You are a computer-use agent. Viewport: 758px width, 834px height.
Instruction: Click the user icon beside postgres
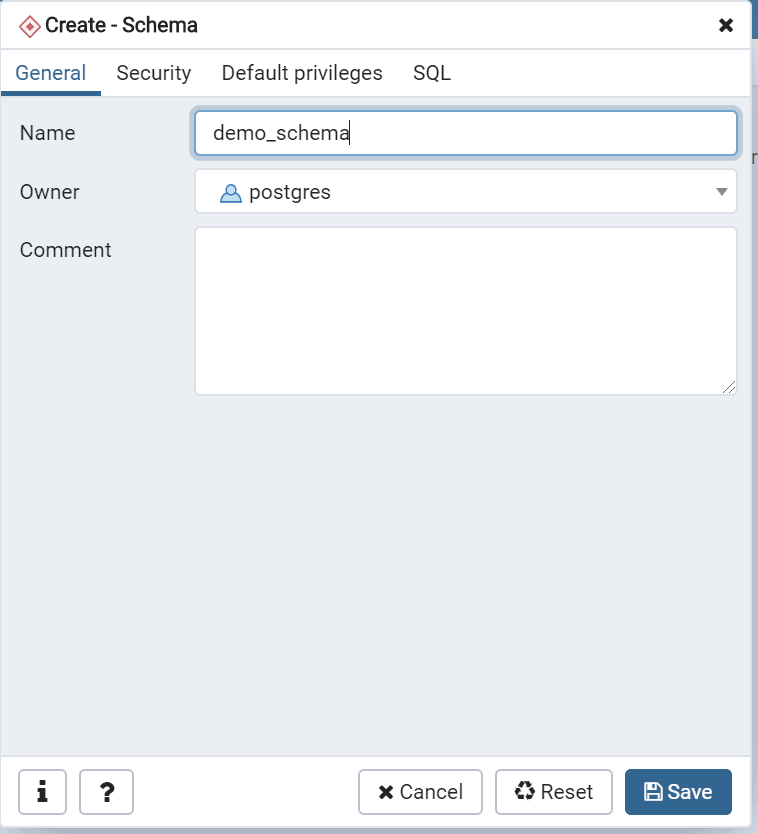(231, 193)
